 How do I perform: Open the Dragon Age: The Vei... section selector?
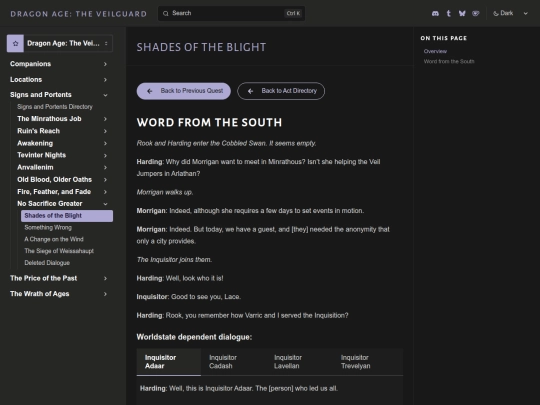[x=60, y=43]
